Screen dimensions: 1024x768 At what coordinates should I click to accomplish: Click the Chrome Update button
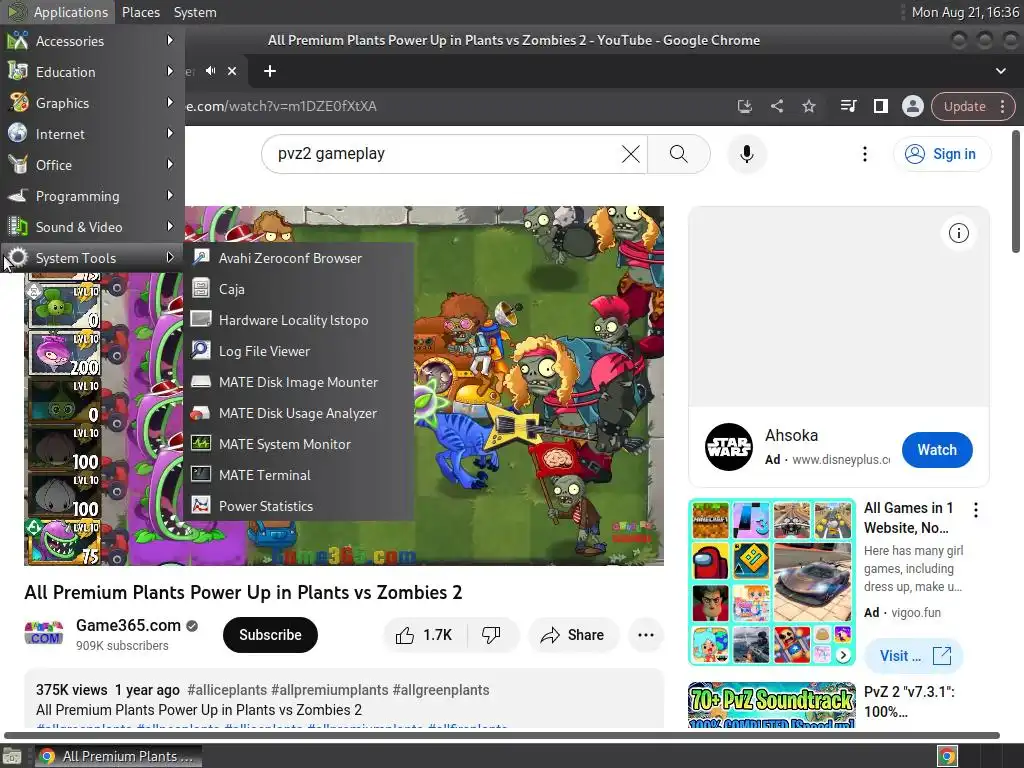pos(973,106)
